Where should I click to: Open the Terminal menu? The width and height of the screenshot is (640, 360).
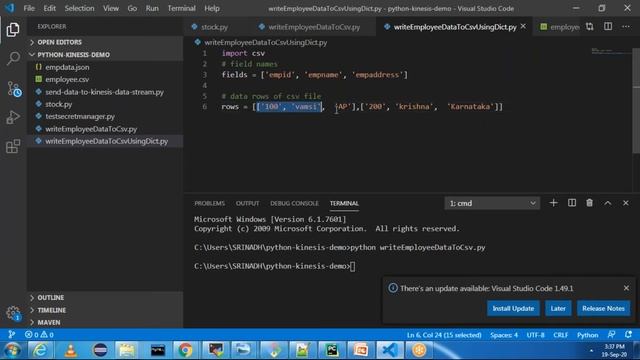pos(181,8)
